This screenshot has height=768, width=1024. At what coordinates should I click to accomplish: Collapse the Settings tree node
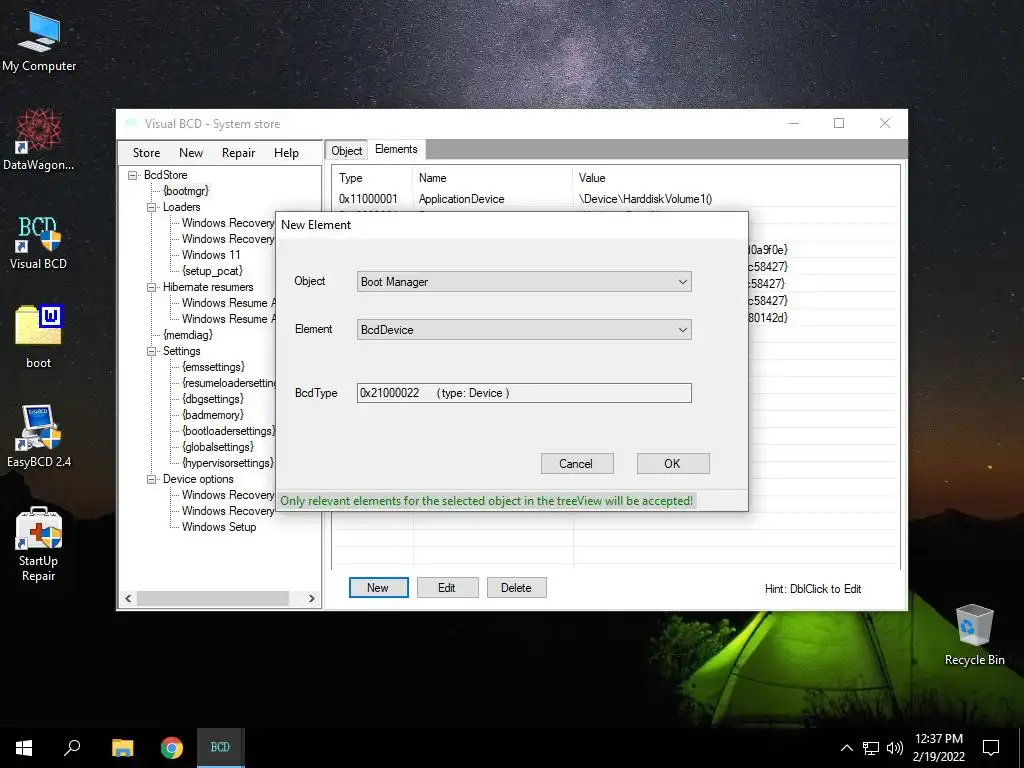click(x=152, y=351)
